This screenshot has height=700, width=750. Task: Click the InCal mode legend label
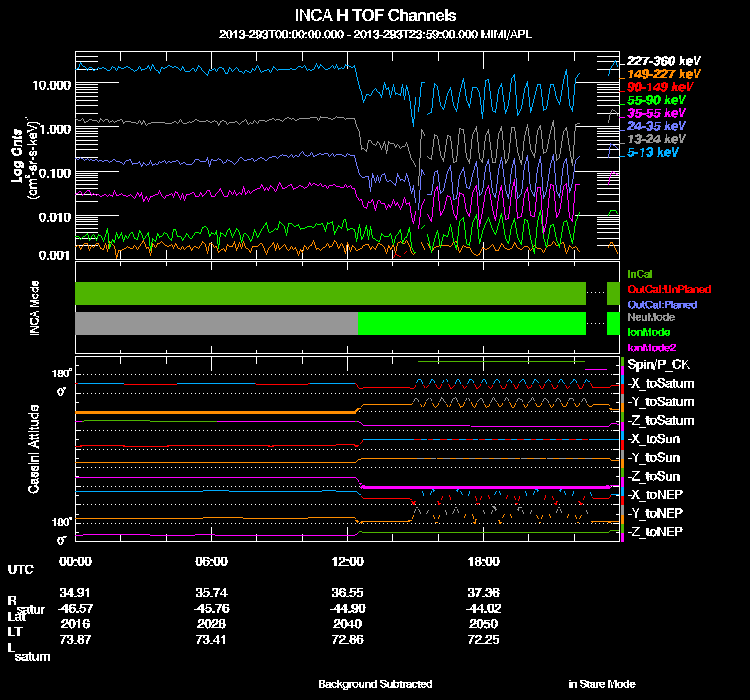[640, 273]
